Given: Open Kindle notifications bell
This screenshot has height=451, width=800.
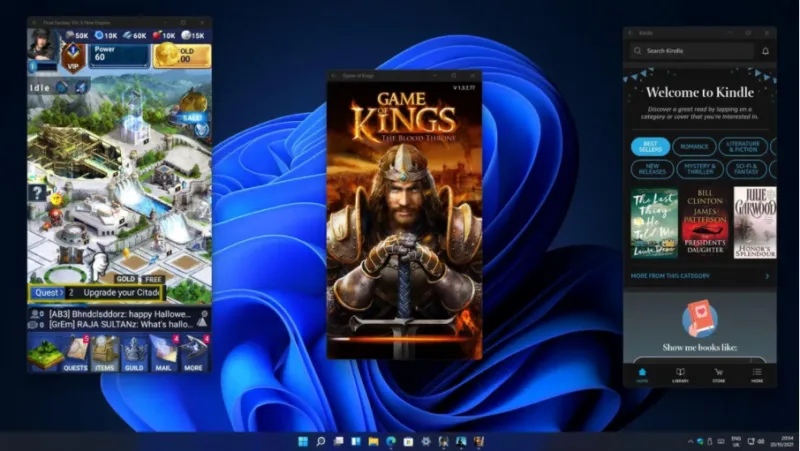Looking at the screenshot, I should tap(765, 51).
